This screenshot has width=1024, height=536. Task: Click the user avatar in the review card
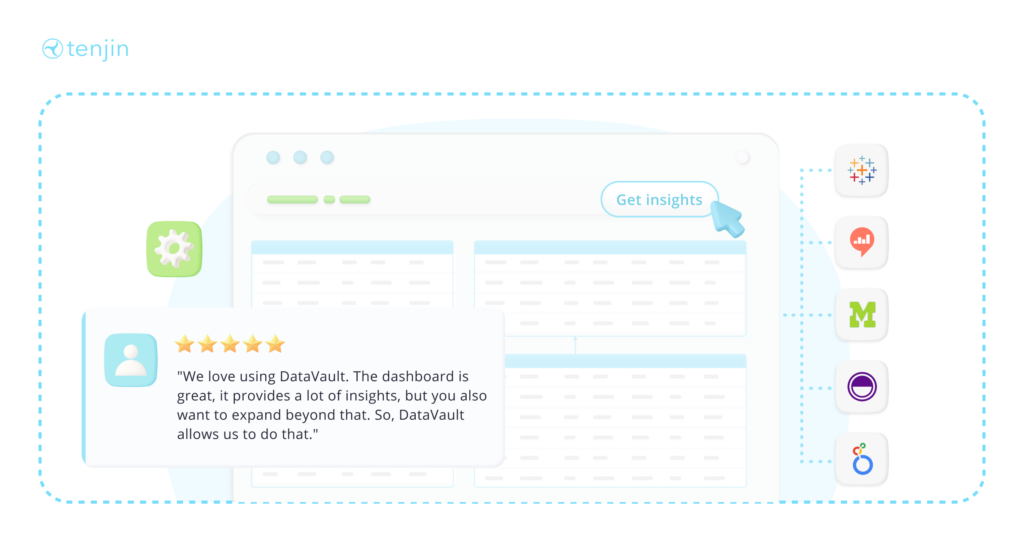(x=131, y=360)
